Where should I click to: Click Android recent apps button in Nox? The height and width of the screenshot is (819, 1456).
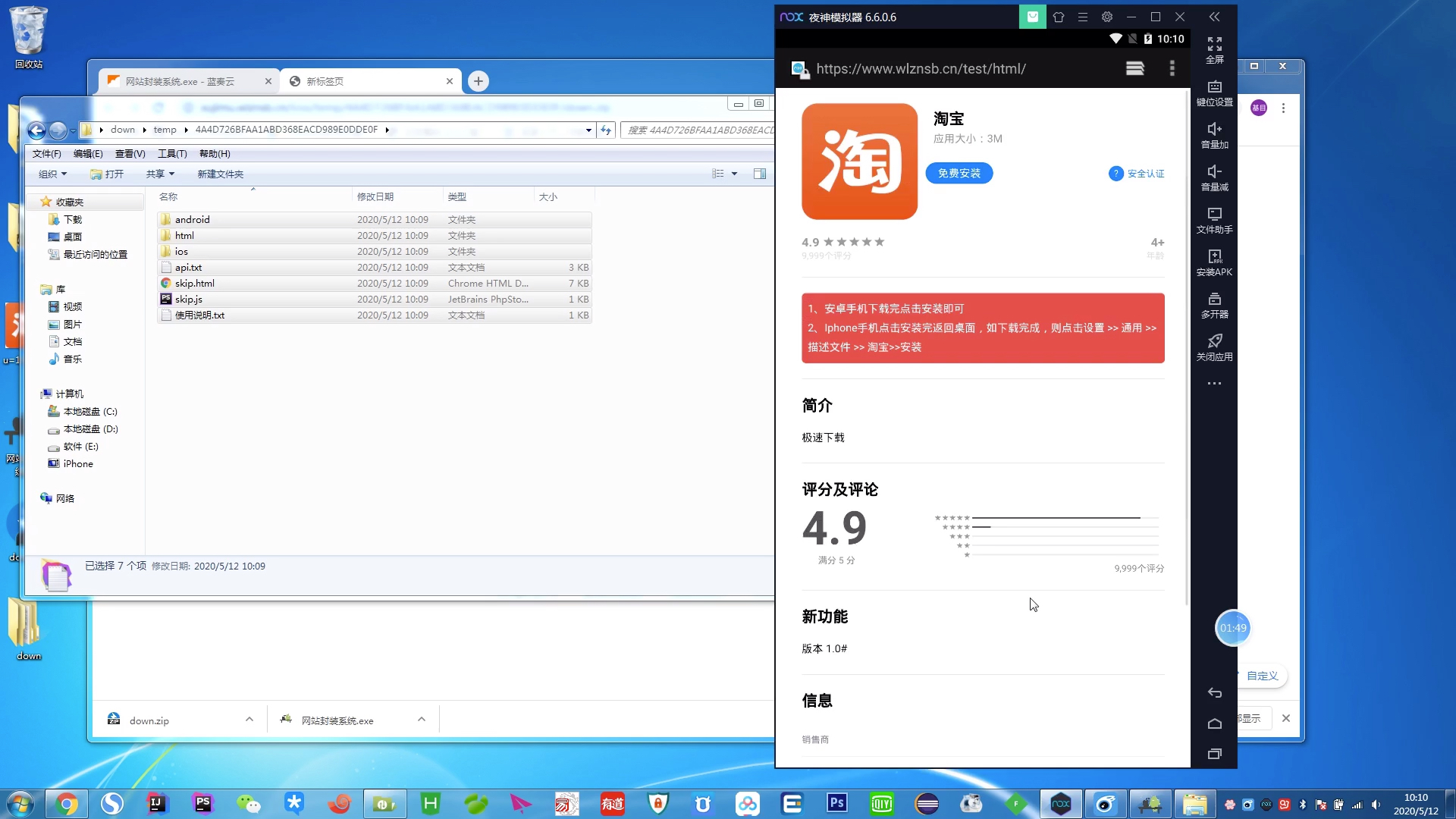1214,754
